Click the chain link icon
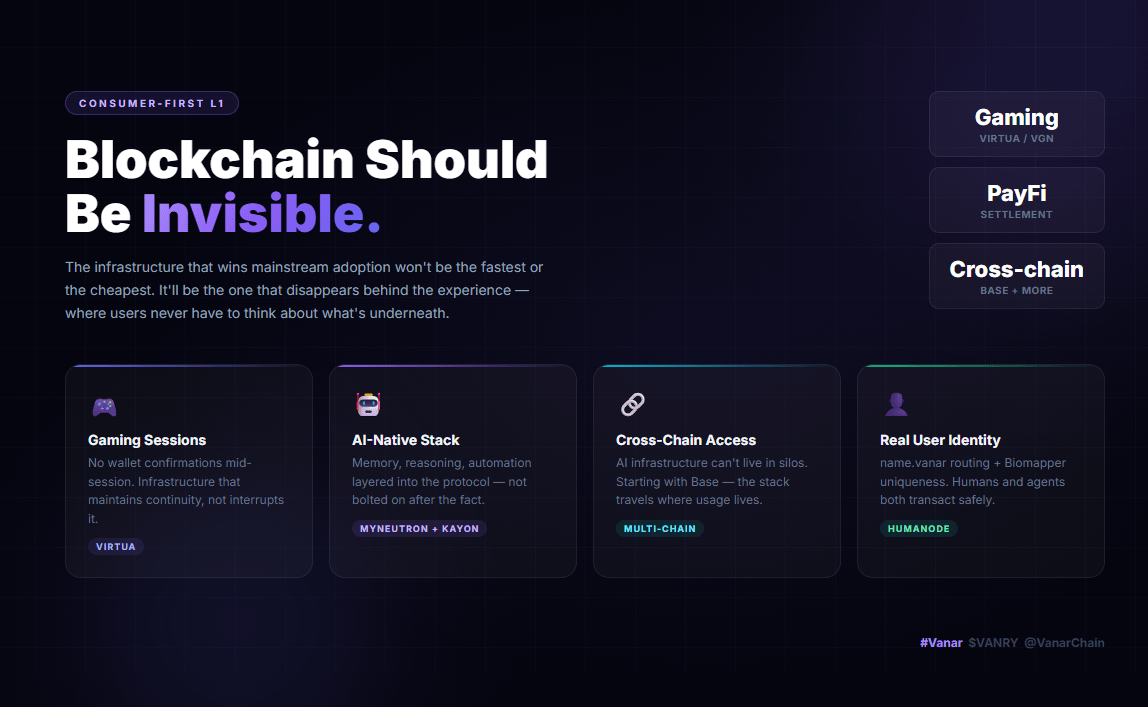 [x=633, y=404]
